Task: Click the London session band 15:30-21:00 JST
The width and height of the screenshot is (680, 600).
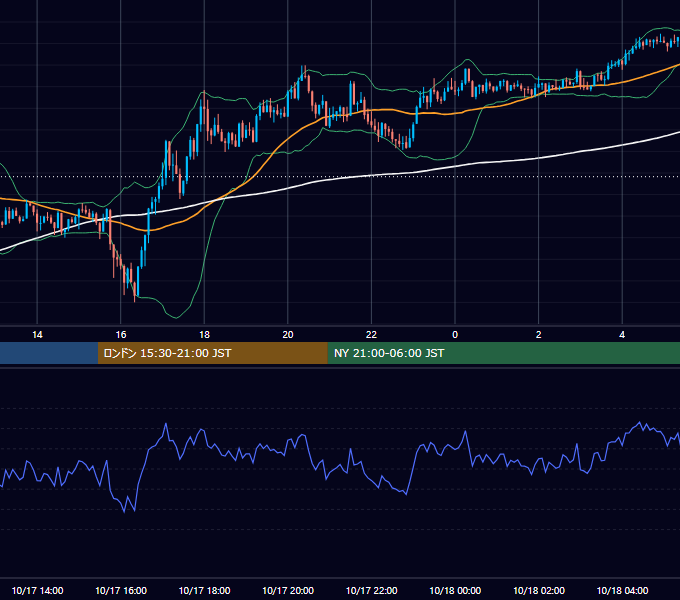Action: coord(212,353)
